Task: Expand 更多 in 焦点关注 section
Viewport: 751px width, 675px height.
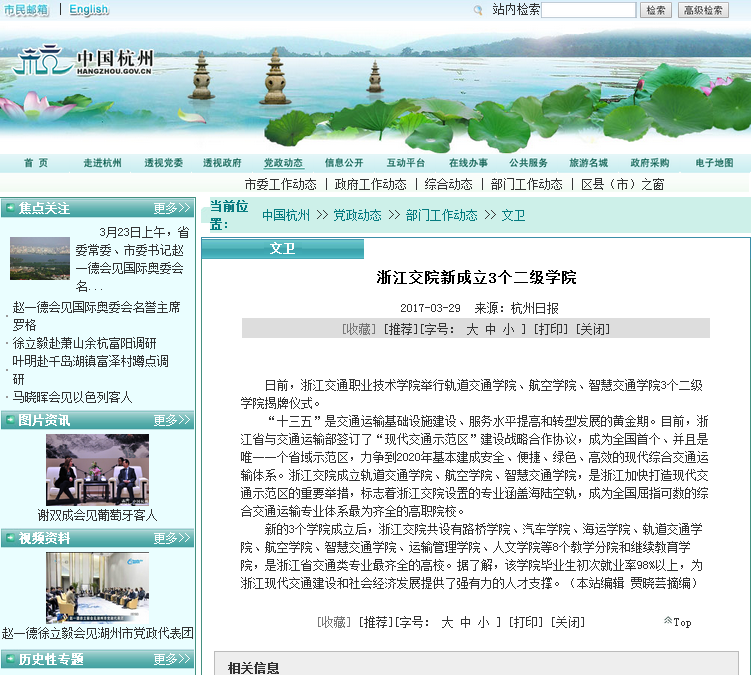Action: click(171, 208)
